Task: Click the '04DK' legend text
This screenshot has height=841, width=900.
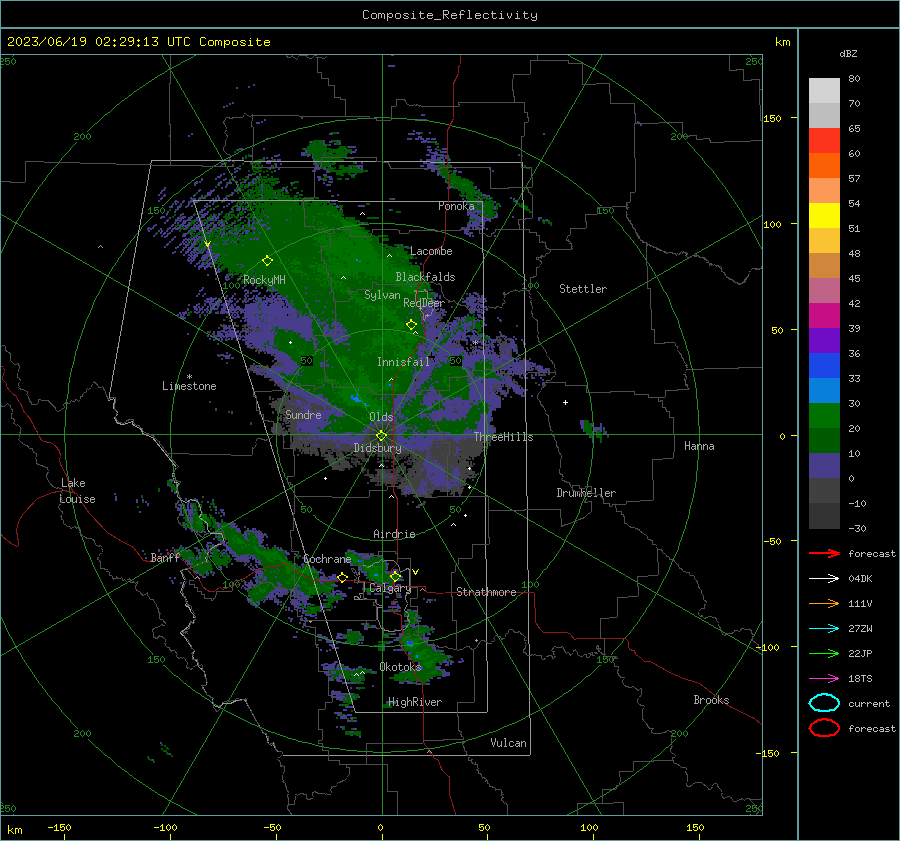Action: (860, 578)
